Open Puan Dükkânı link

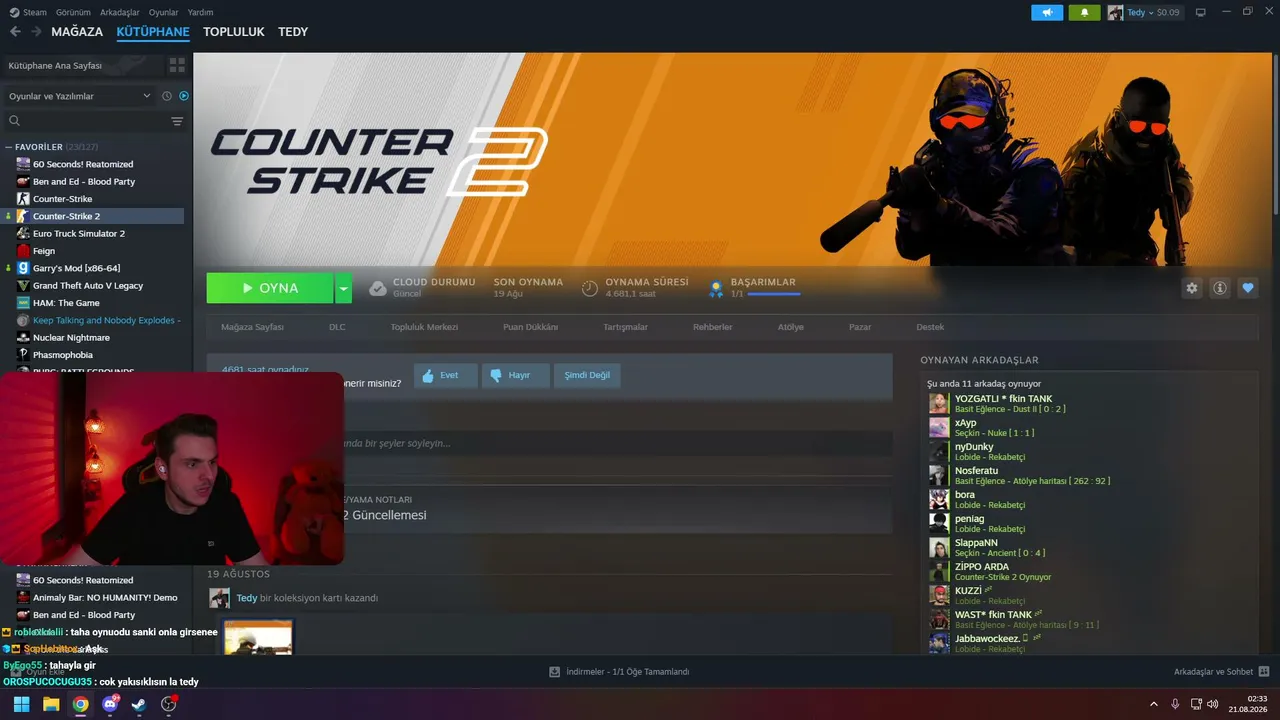[x=530, y=327]
